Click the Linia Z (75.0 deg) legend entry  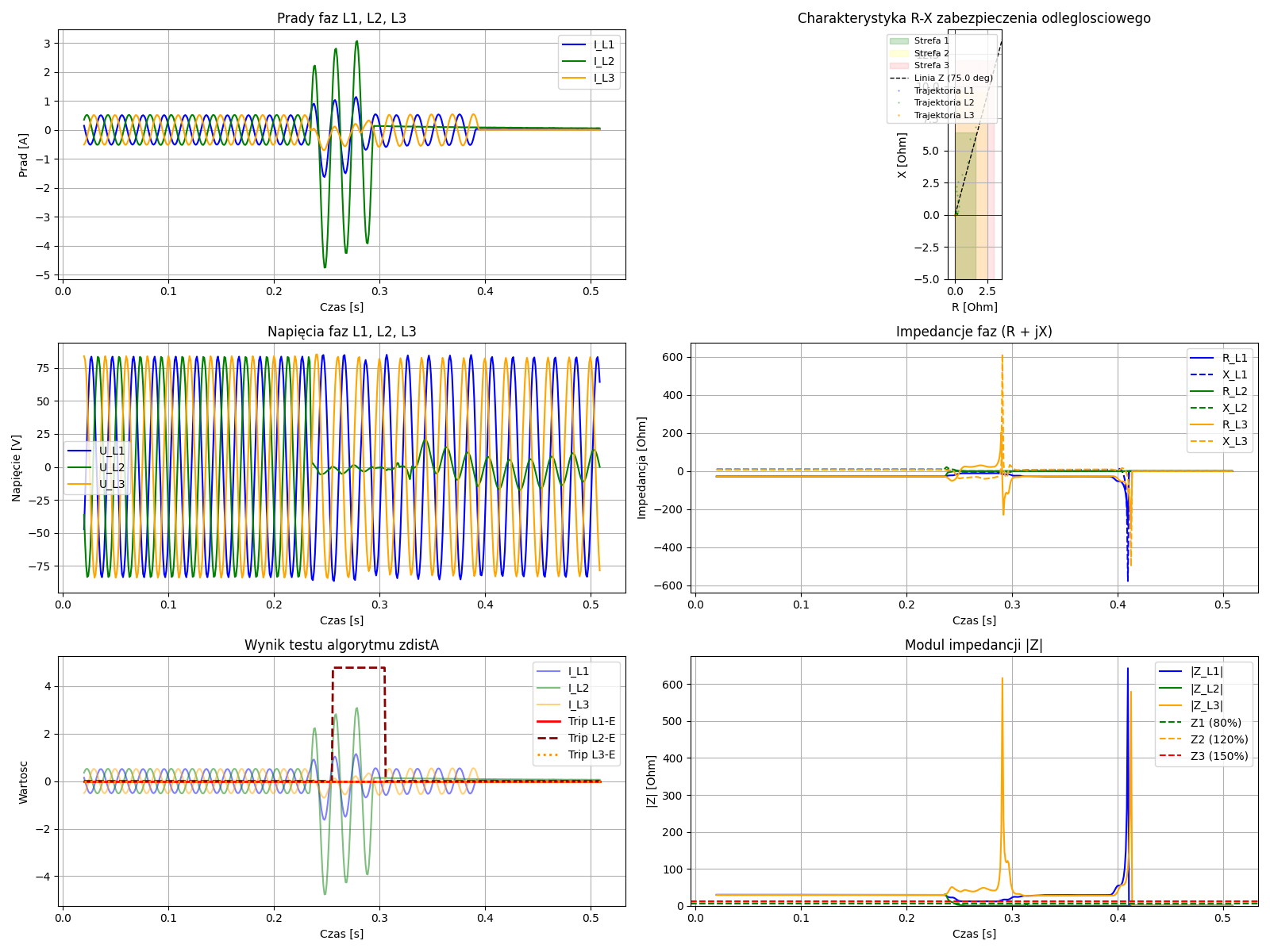click(953, 78)
